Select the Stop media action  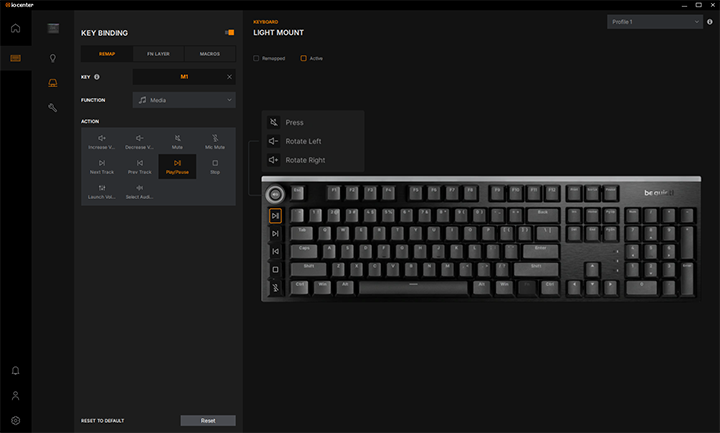pyautogui.click(x=215, y=166)
